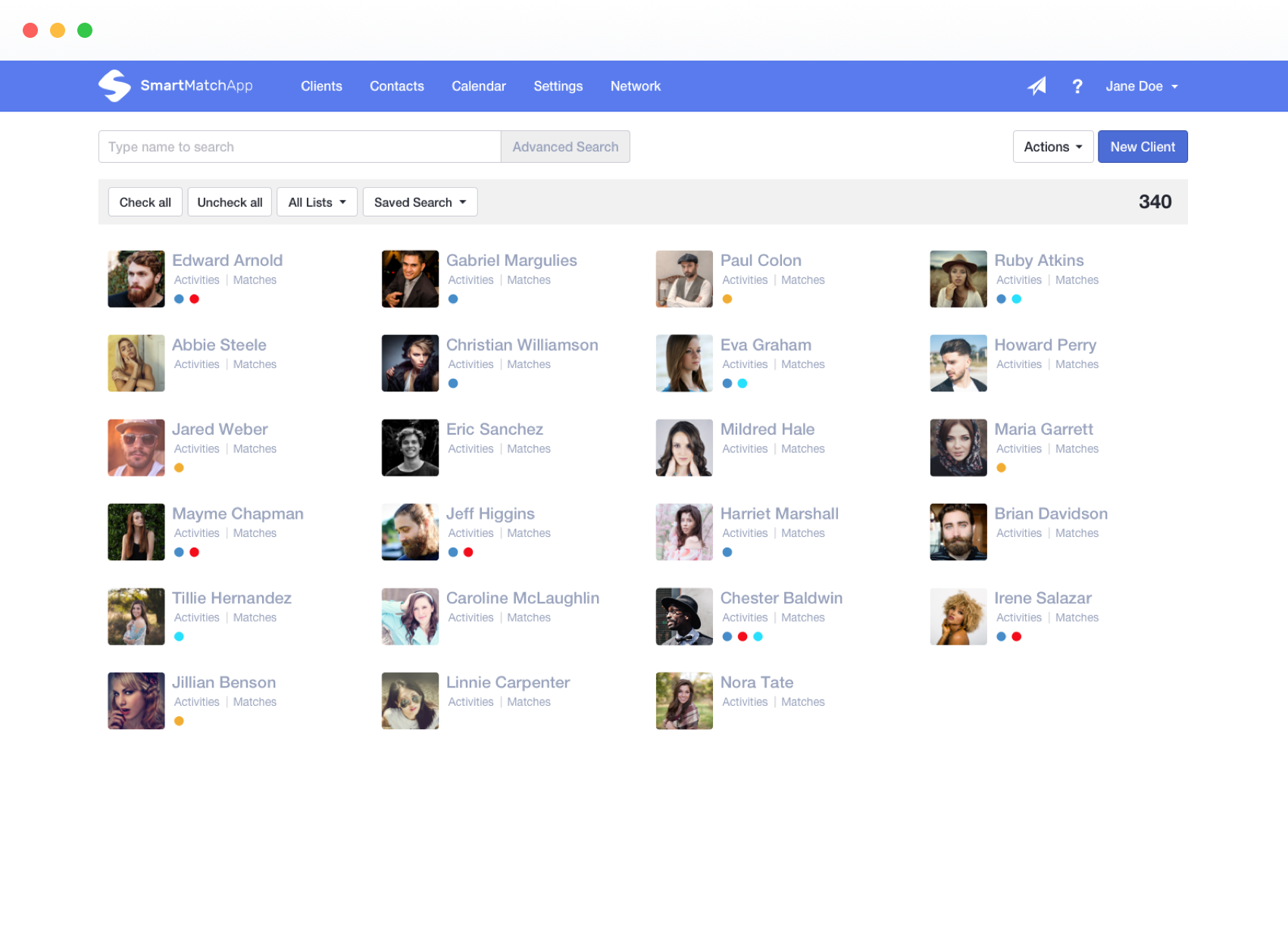Expand the All Lists dropdown

point(317,201)
